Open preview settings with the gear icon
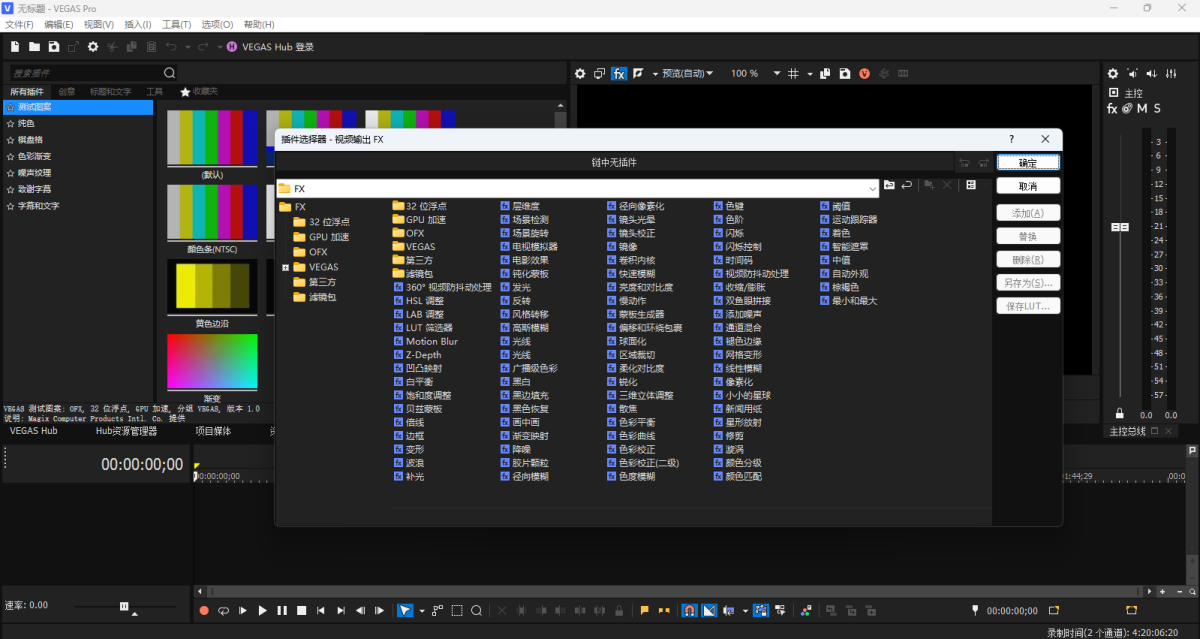This screenshot has height=639, width=1200. pyautogui.click(x=579, y=73)
